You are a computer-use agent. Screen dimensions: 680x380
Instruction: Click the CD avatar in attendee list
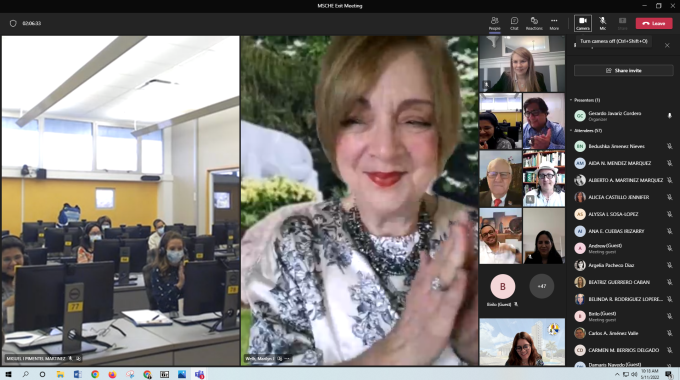coord(580,350)
